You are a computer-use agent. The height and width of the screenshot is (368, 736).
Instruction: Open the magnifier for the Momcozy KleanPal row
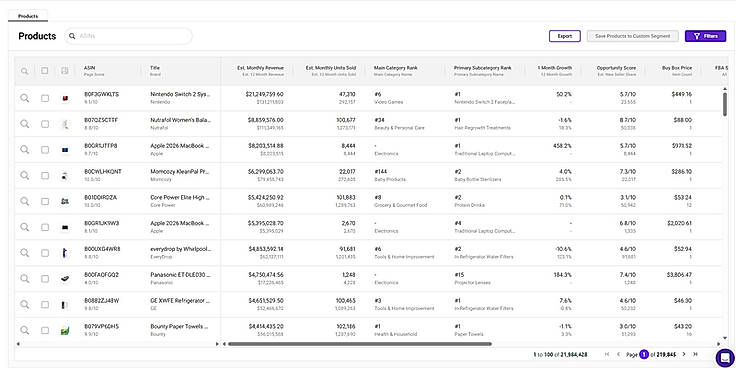point(24,175)
